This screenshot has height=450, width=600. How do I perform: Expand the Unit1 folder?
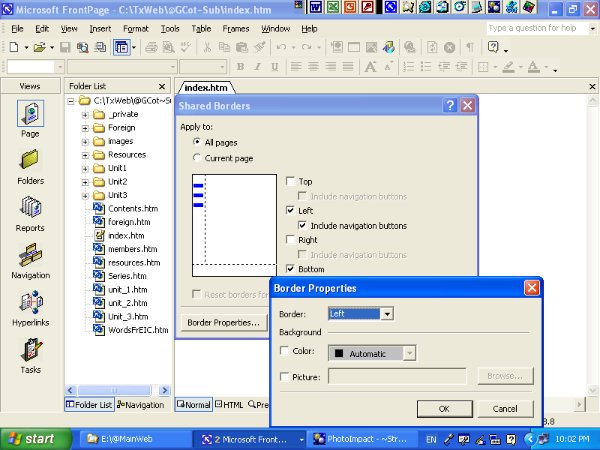click(x=85, y=169)
